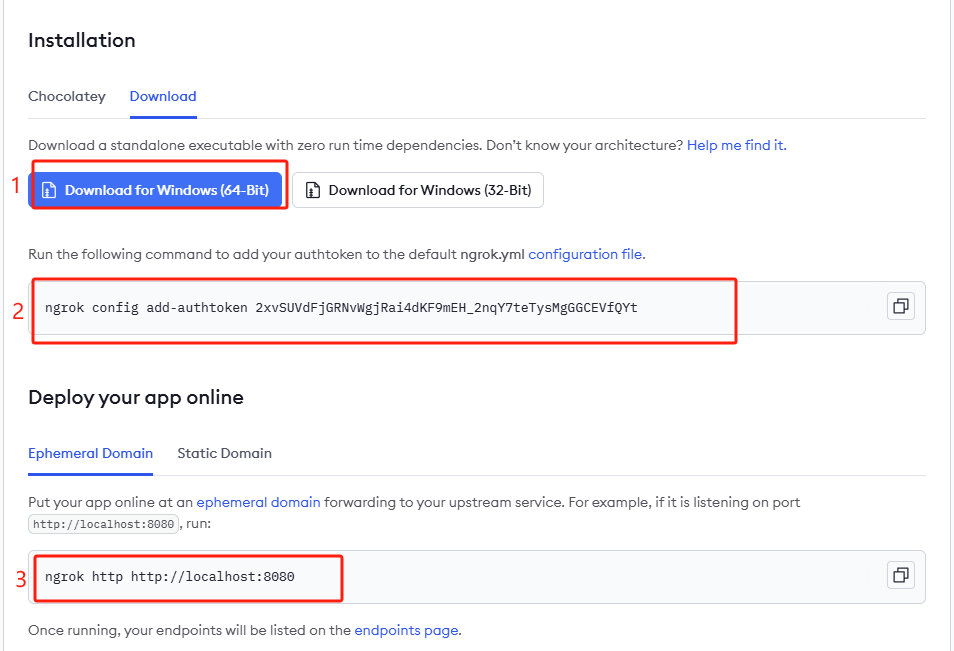Click the 'Deploy your app online' heading
954x651 pixels.
136,397
